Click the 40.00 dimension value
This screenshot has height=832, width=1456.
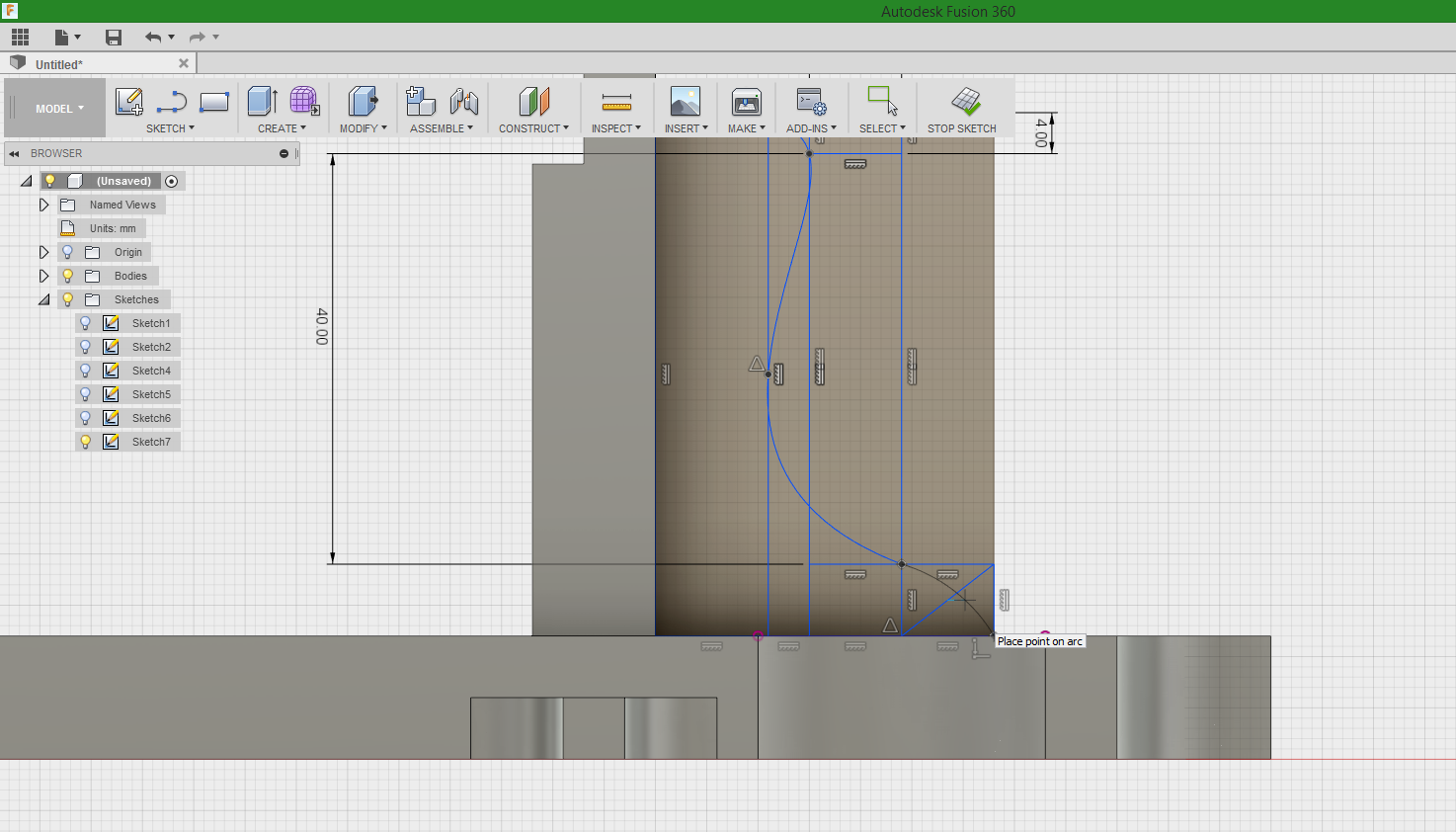pos(322,326)
